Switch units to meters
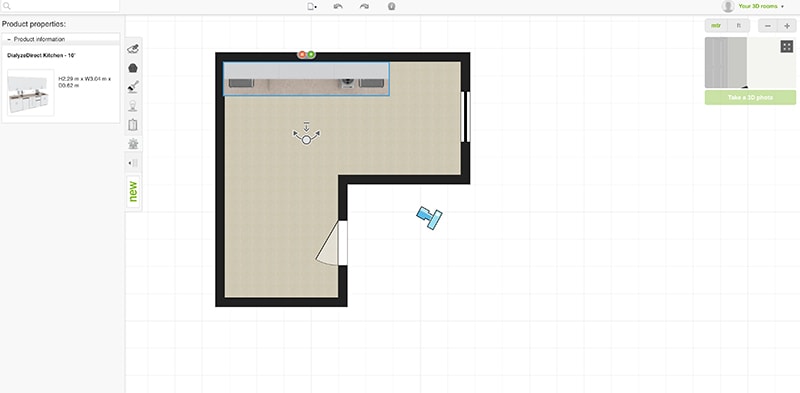800x393 pixels. (716, 26)
